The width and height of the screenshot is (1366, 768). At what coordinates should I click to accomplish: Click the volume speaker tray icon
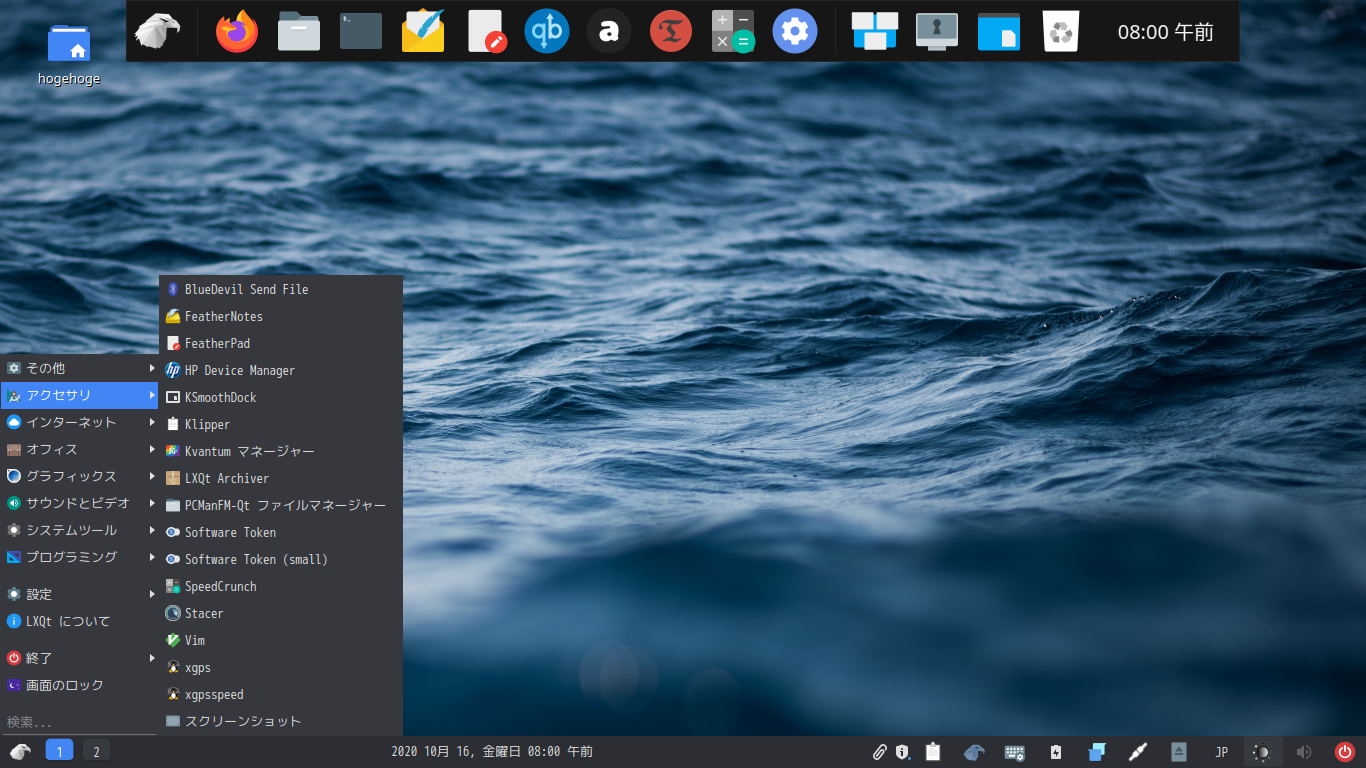tap(1304, 752)
